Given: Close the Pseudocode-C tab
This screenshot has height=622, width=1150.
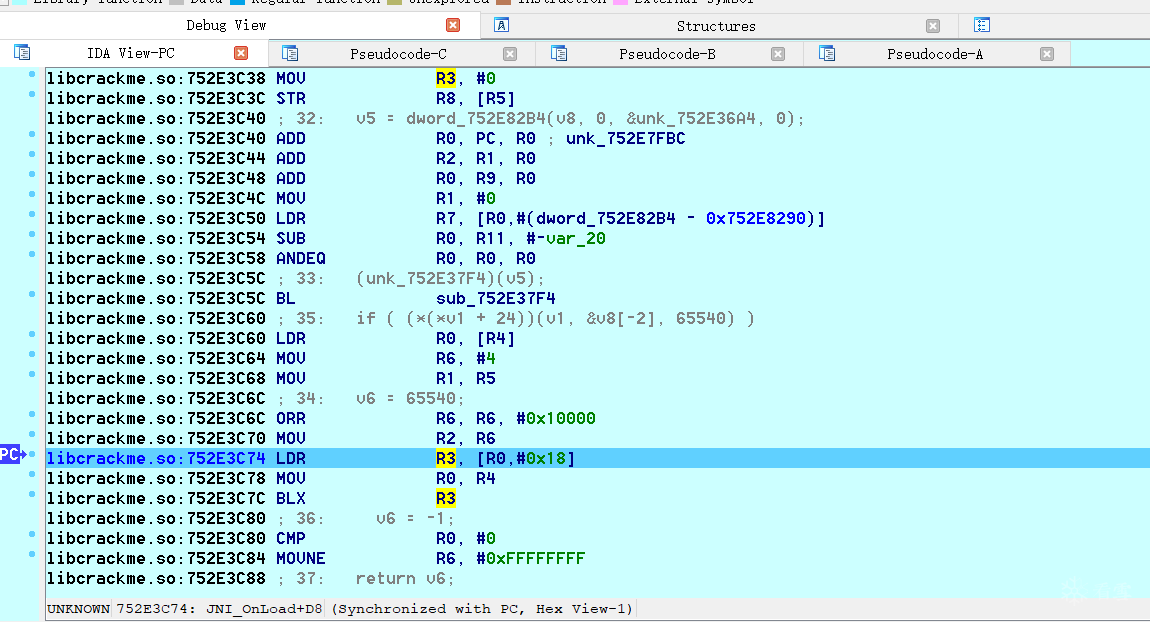Looking at the screenshot, I should [x=510, y=54].
